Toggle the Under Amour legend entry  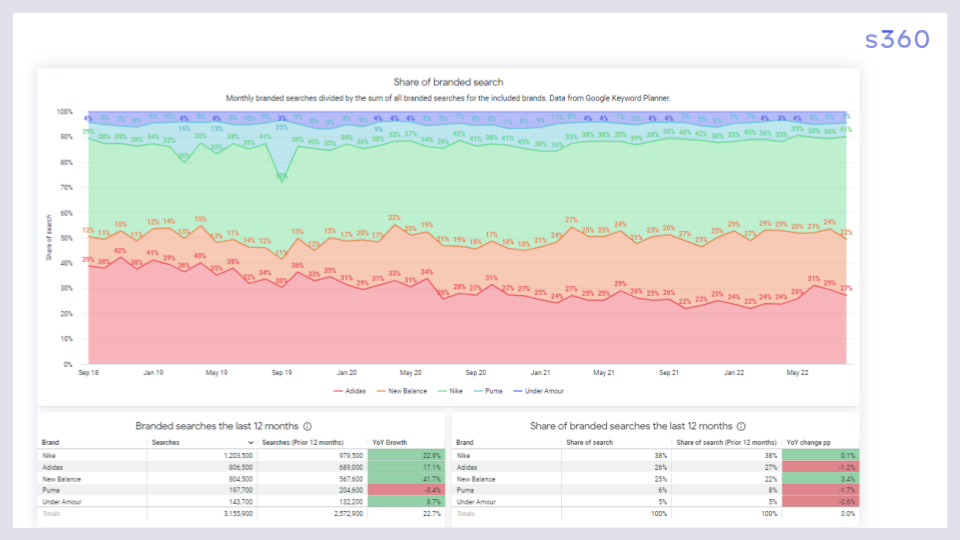click(x=538, y=391)
